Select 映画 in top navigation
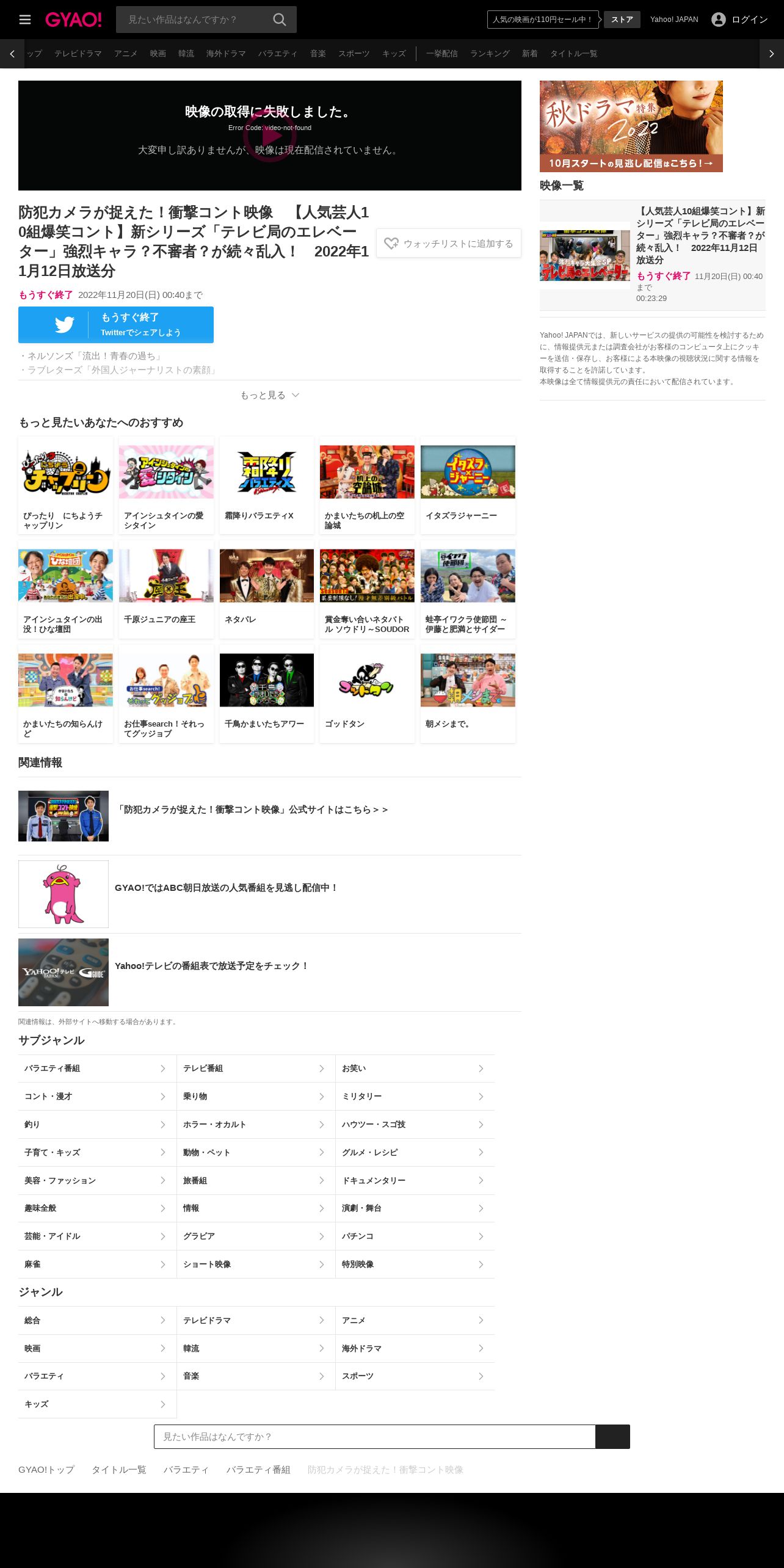Screen dimensions: 784x1568 [158, 54]
